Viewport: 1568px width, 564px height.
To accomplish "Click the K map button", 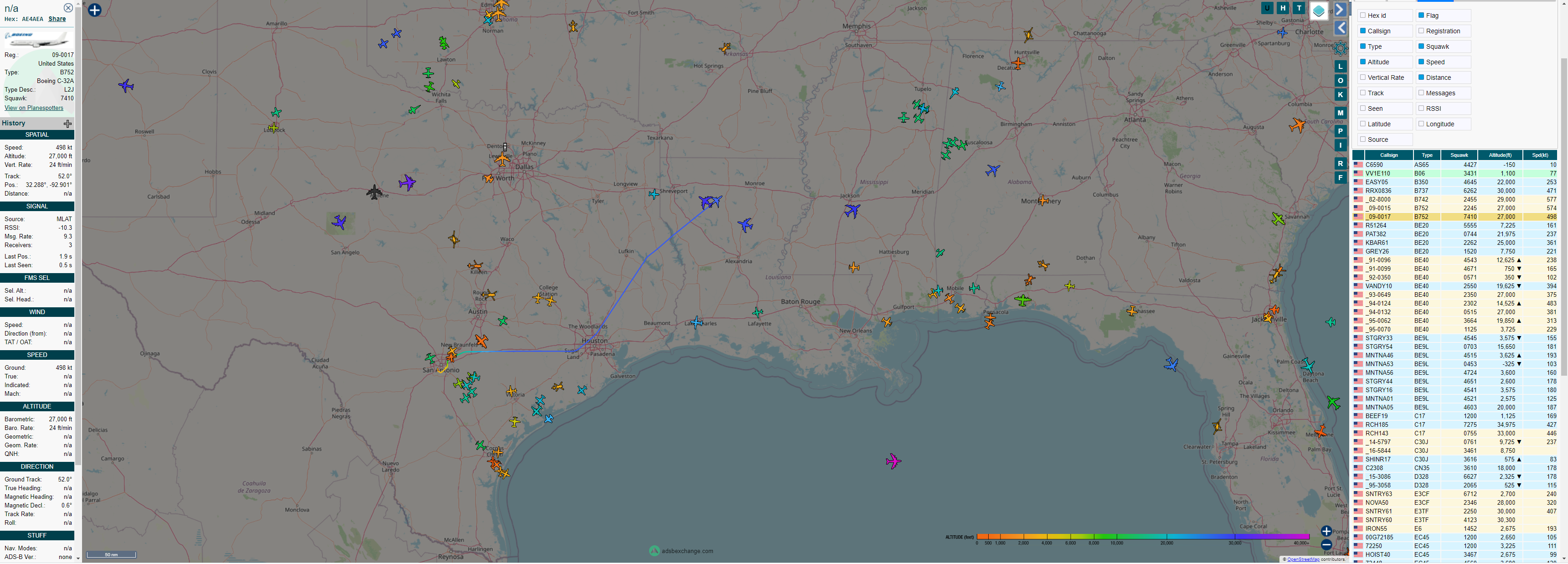I will point(1341,94).
